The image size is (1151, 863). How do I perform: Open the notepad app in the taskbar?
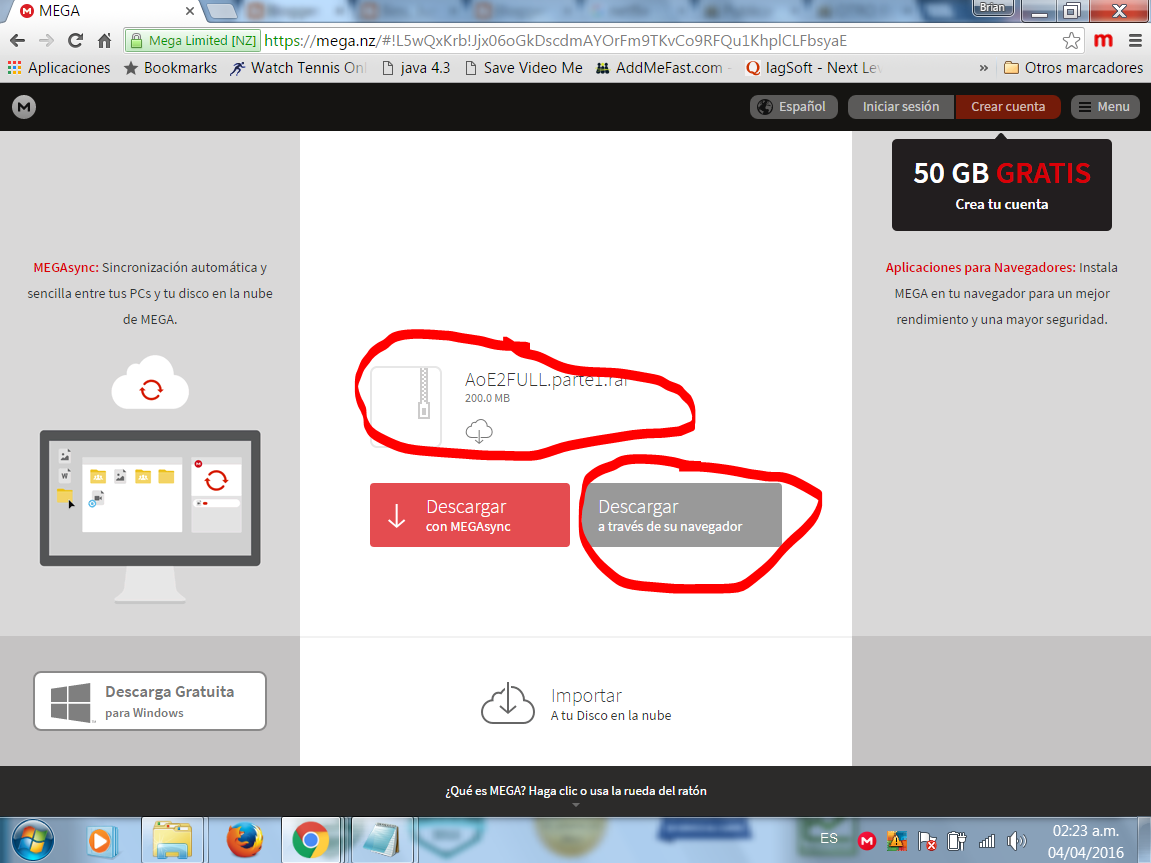[x=382, y=840]
